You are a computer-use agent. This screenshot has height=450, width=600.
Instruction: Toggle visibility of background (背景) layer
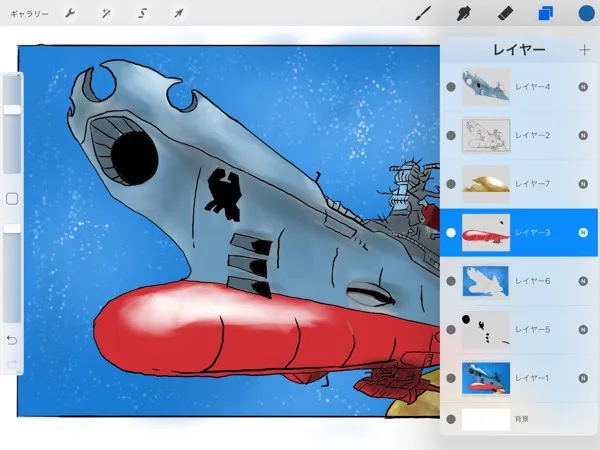click(x=451, y=419)
